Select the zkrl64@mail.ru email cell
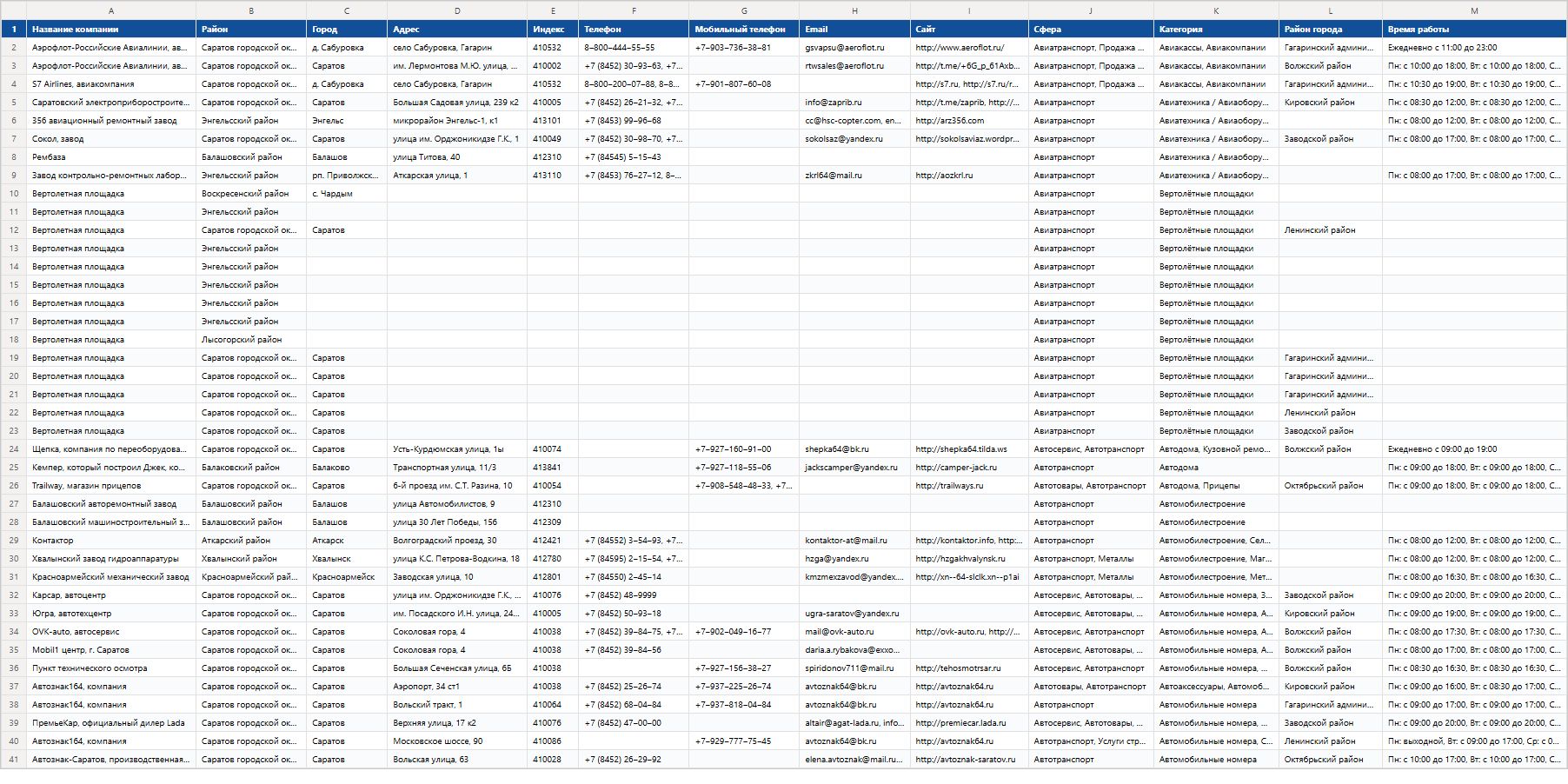Image resolution: width=1568 pixels, height=784 pixels. coord(854,176)
